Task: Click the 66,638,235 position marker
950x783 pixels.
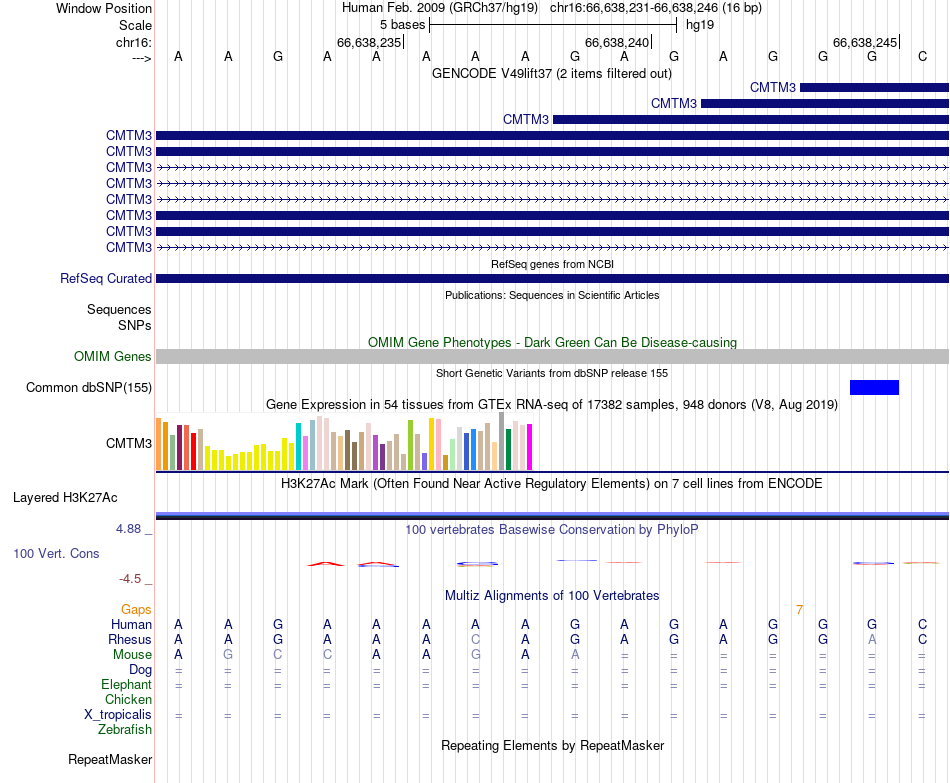Action: click(369, 42)
